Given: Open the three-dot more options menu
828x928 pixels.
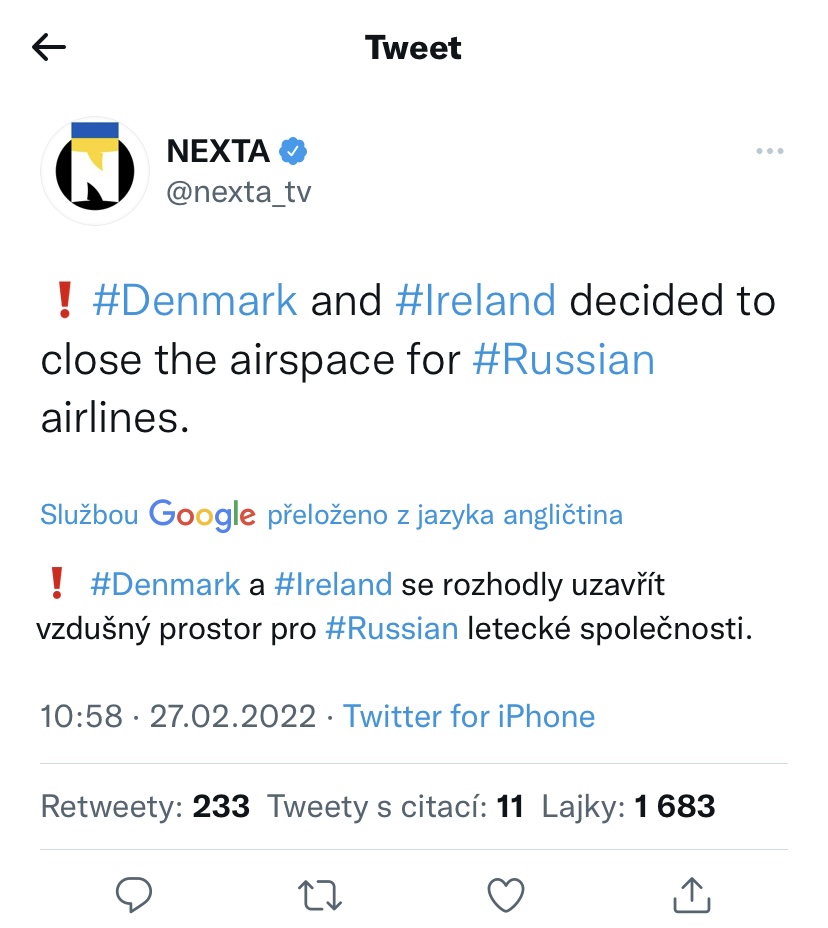Looking at the screenshot, I should tap(769, 151).
